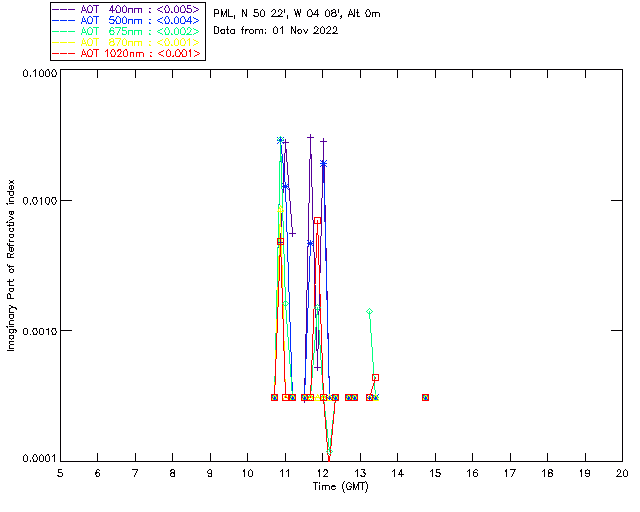Screen dimensions: 640x512
Task: Click the lowest data point below baseline near 12.2
Action: 329,451
